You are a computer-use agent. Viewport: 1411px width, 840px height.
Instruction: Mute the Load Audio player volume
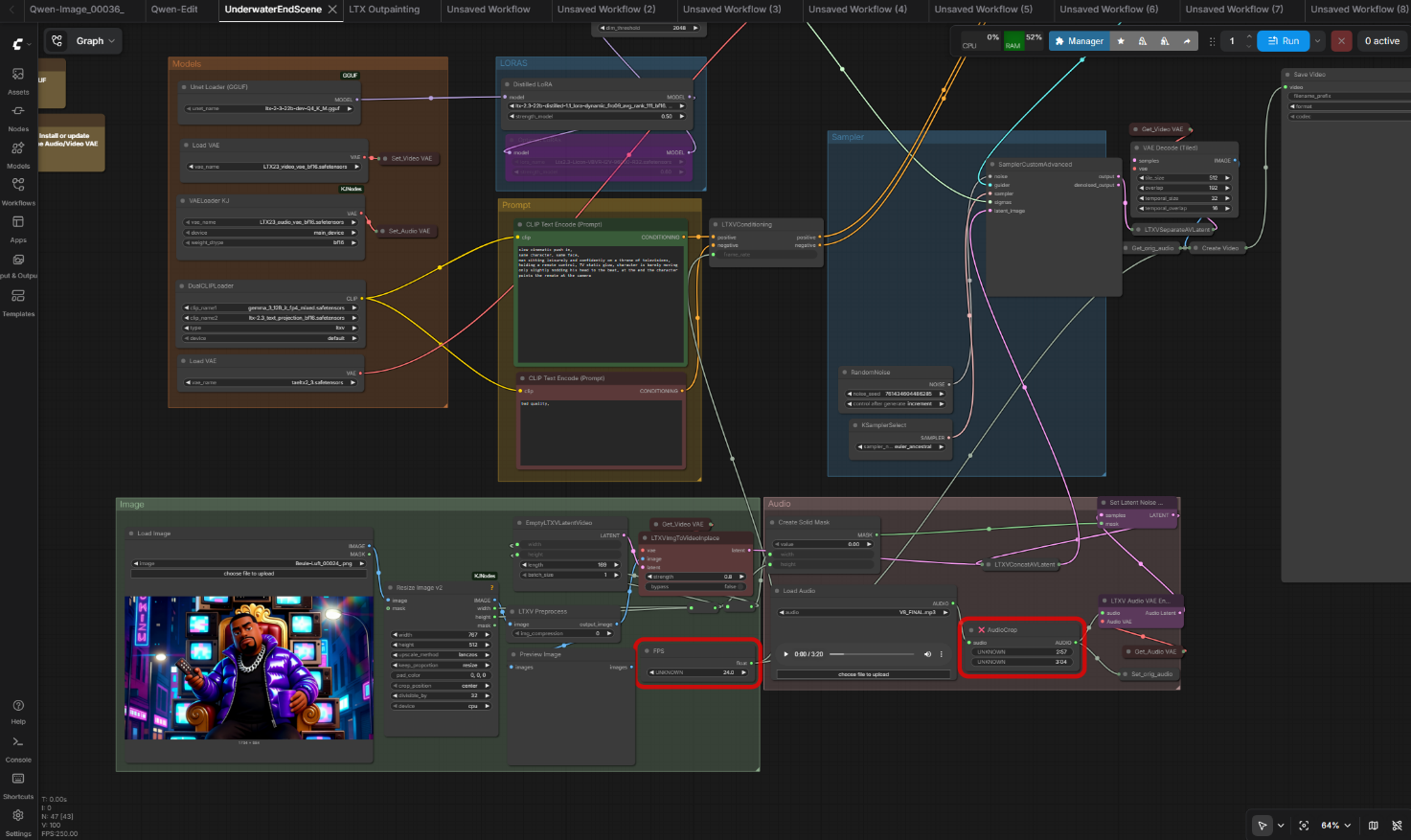[927, 654]
